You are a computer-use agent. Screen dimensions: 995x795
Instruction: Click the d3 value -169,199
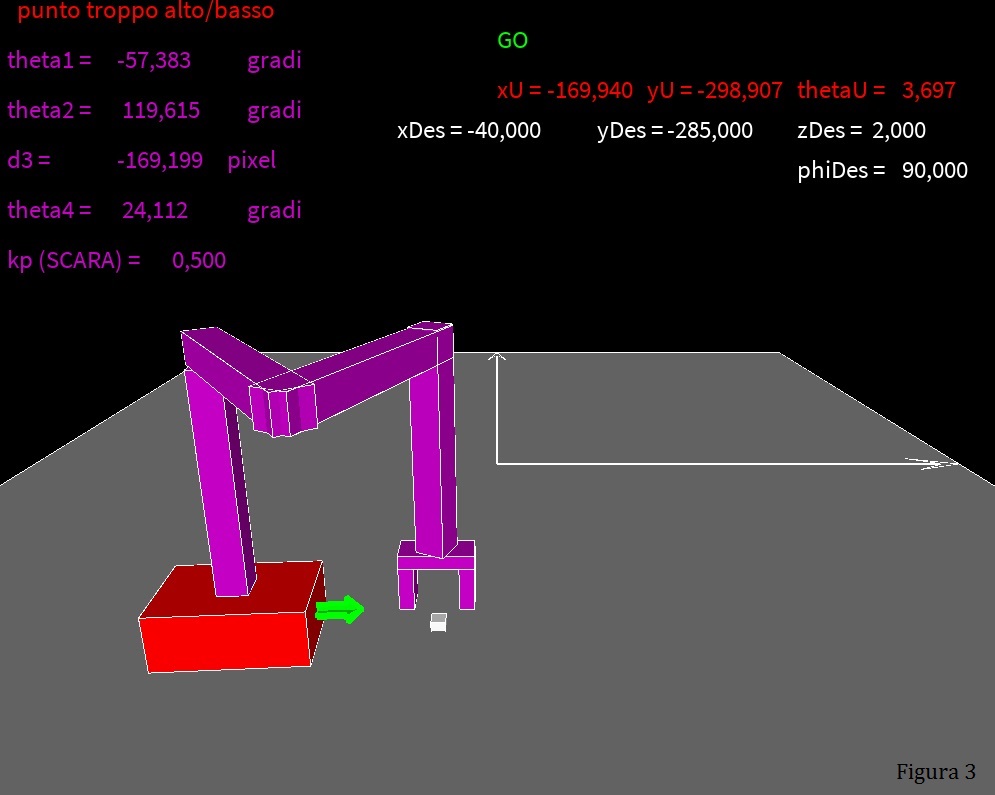click(x=159, y=160)
